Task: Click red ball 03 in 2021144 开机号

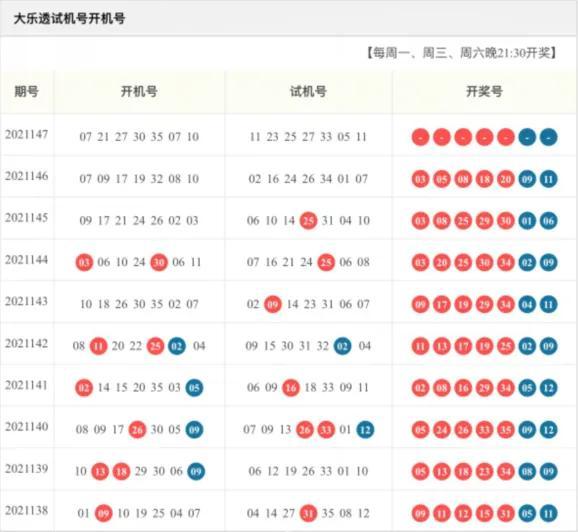Action: [x=84, y=262]
